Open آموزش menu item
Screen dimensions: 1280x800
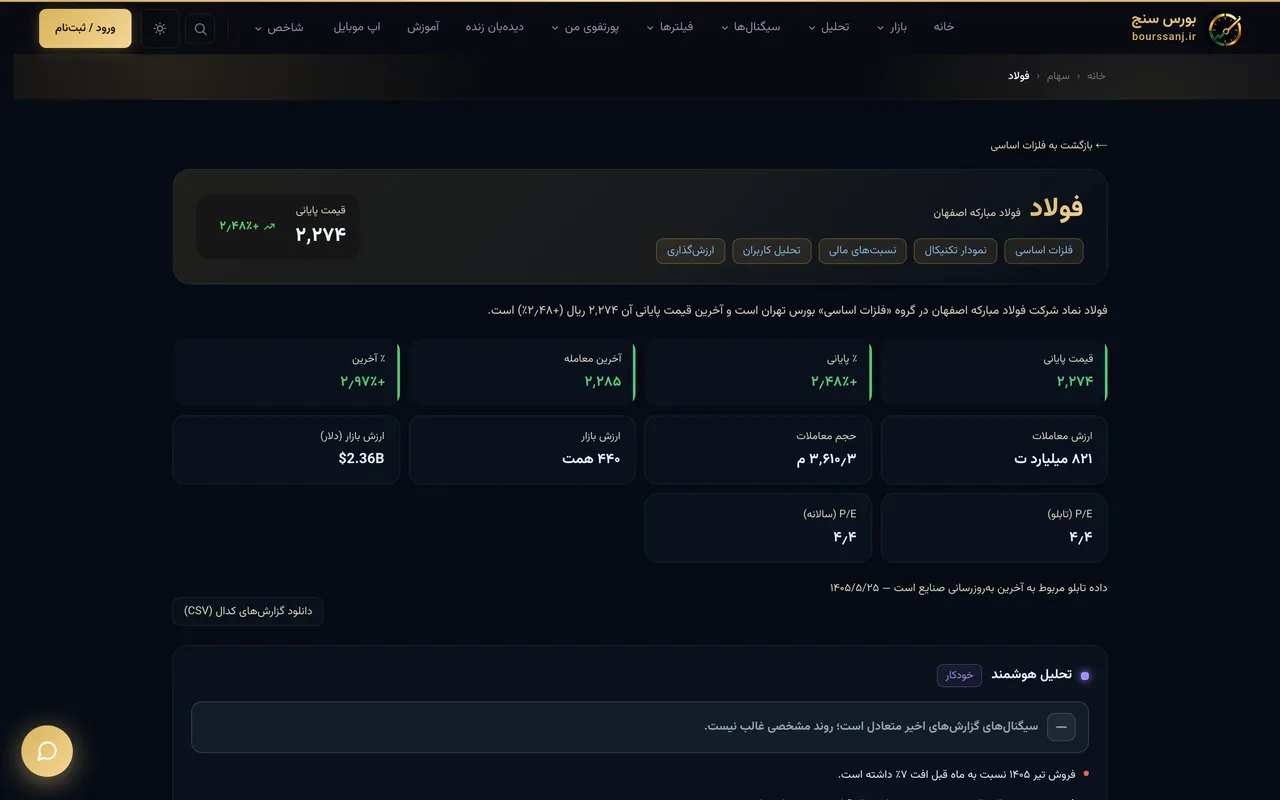(423, 27)
